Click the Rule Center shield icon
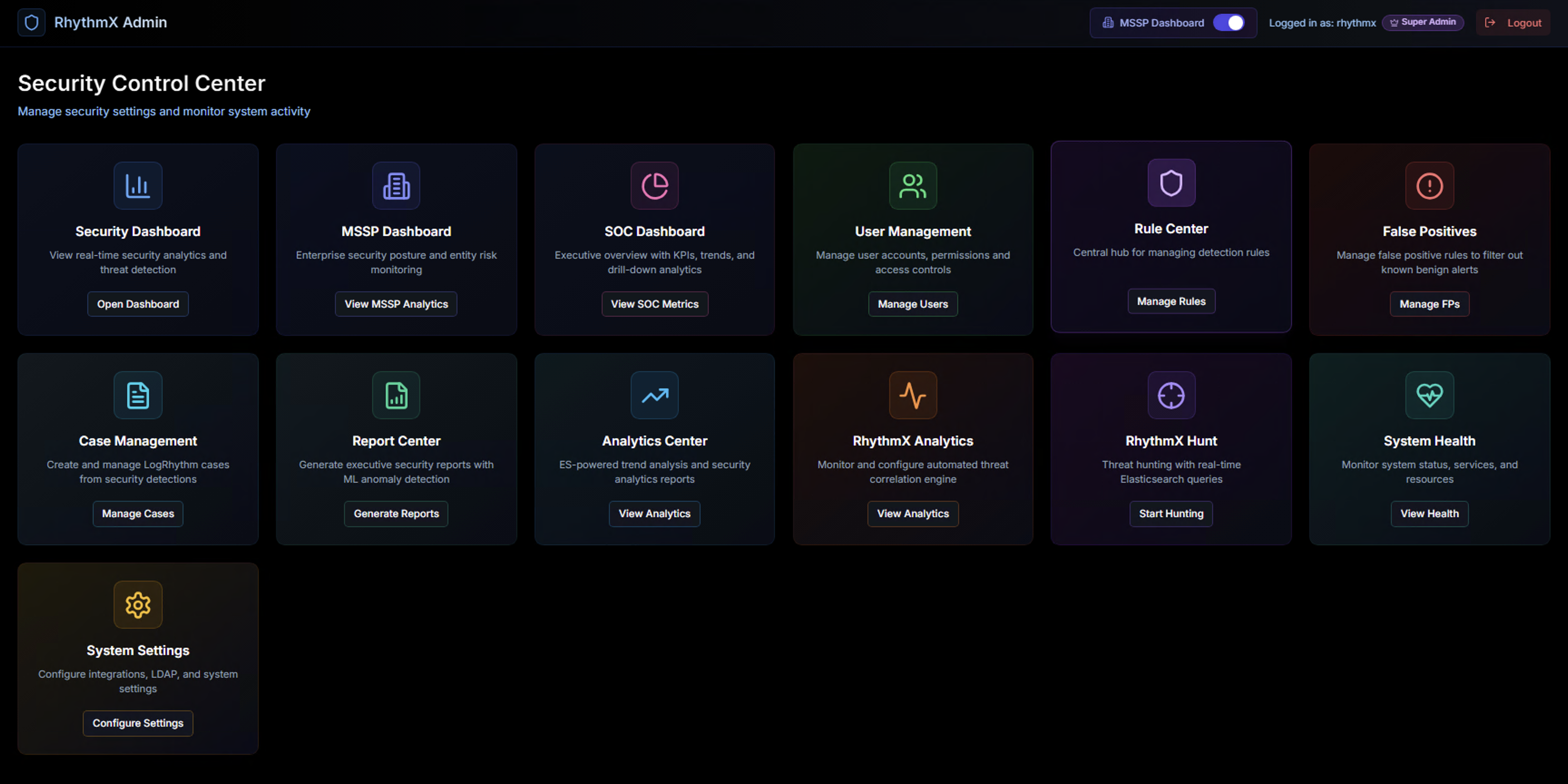Viewport: 1568px width, 784px height. click(1171, 182)
